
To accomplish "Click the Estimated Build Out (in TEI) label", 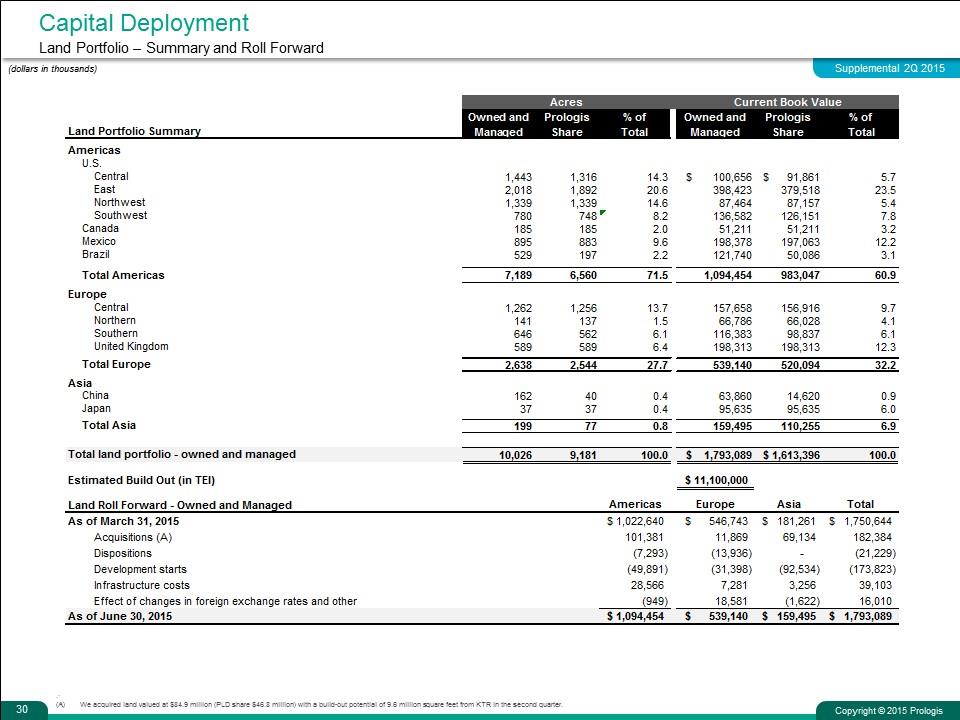I will click(x=141, y=480).
